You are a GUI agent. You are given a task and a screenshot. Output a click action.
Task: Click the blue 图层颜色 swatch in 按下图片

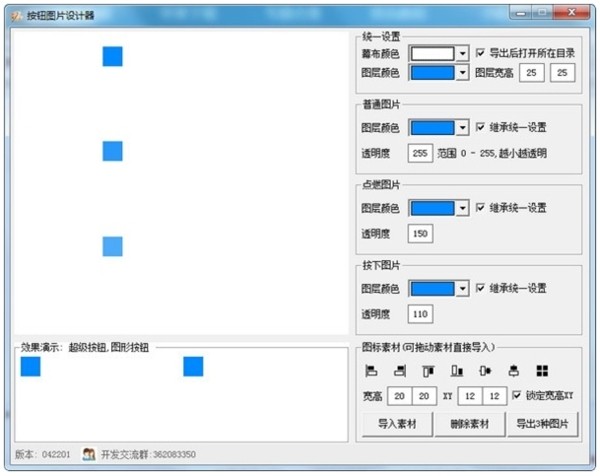pyautogui.click(x=433, y=289)
